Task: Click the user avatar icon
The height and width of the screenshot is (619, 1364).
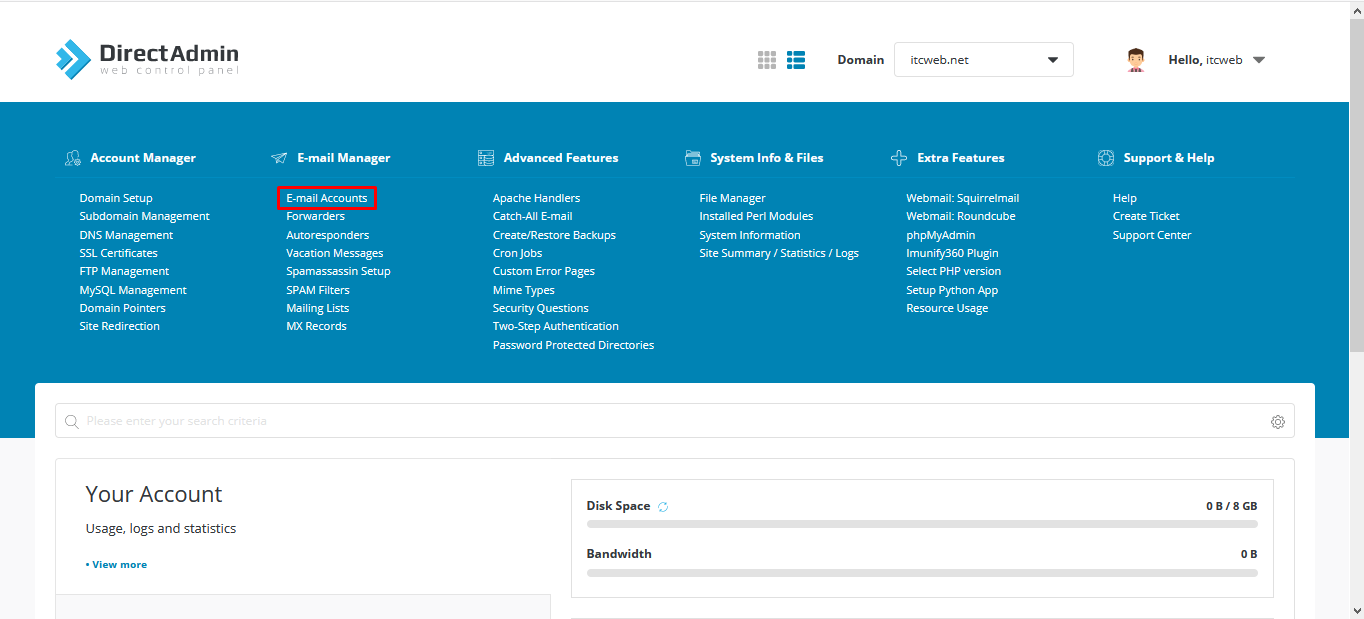Action: (x=1135, y=60)
